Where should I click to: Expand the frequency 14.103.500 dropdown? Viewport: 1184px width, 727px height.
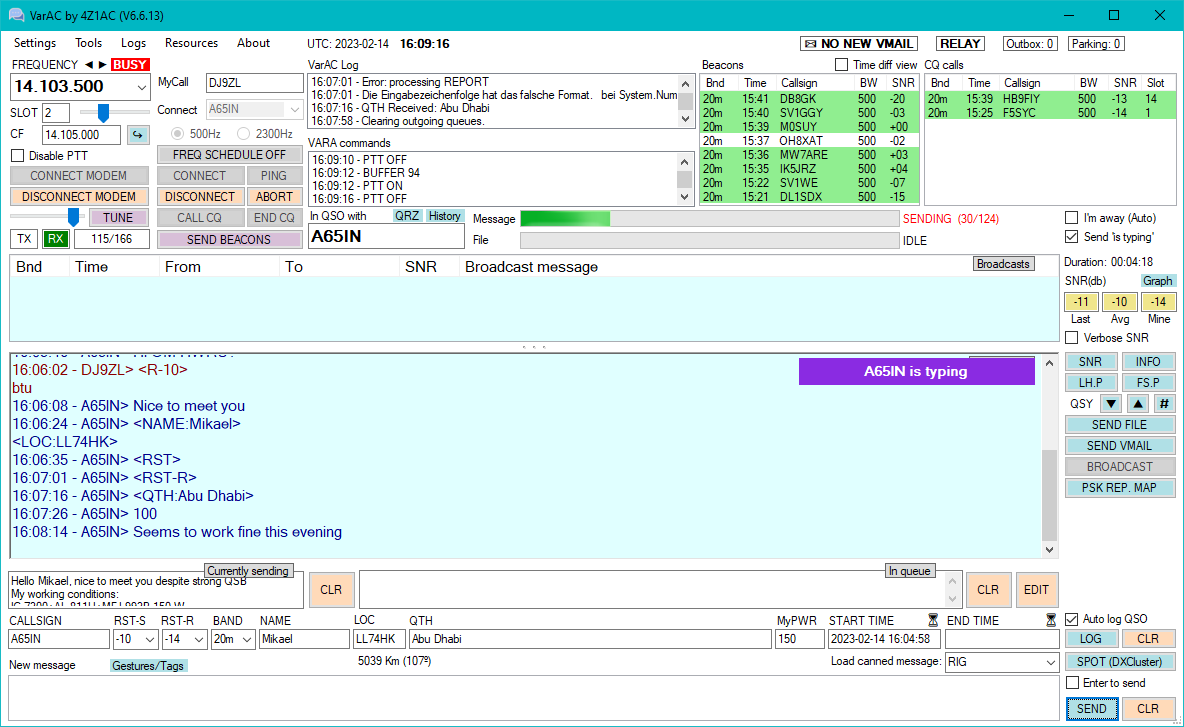click(140, 87)
